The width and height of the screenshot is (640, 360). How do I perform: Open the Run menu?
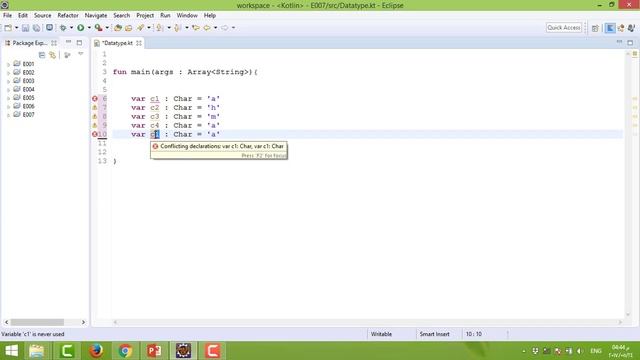tap(165, 16)
